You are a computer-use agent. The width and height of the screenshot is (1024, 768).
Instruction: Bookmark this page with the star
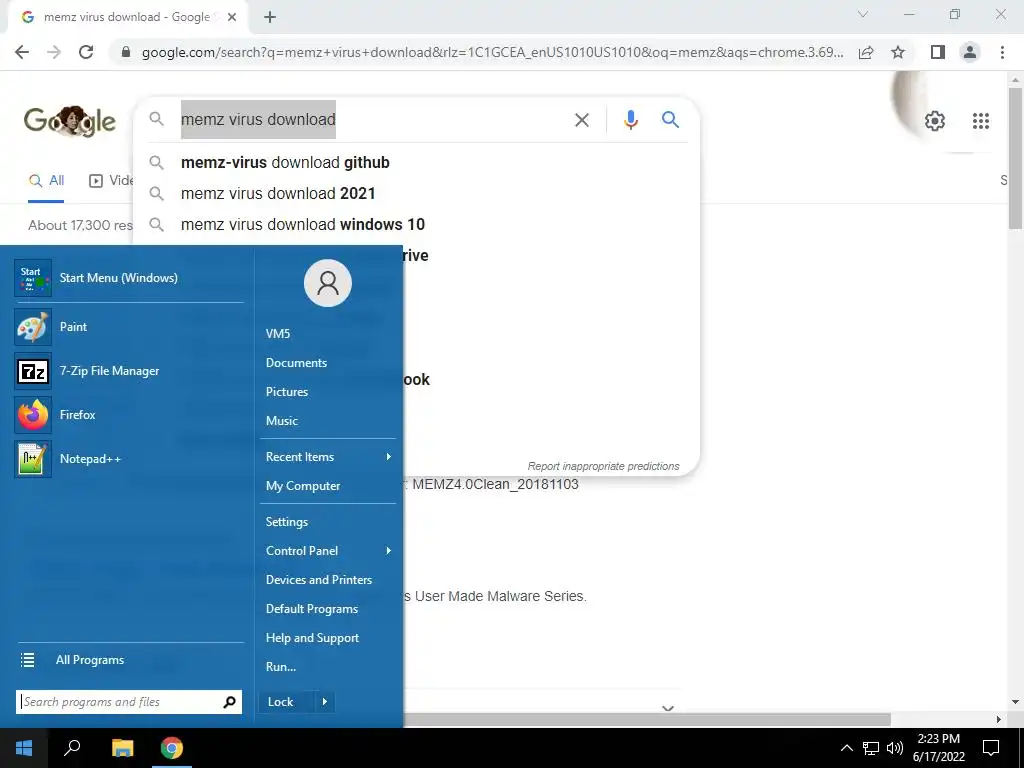[x=898, y=52]
